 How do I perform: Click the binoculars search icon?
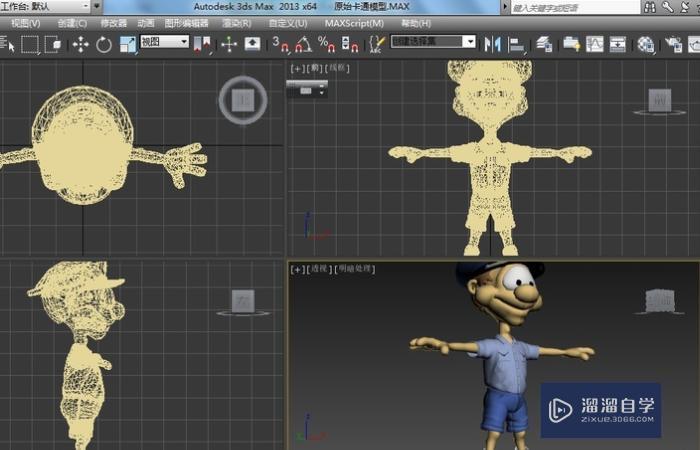tap(650, 7)
